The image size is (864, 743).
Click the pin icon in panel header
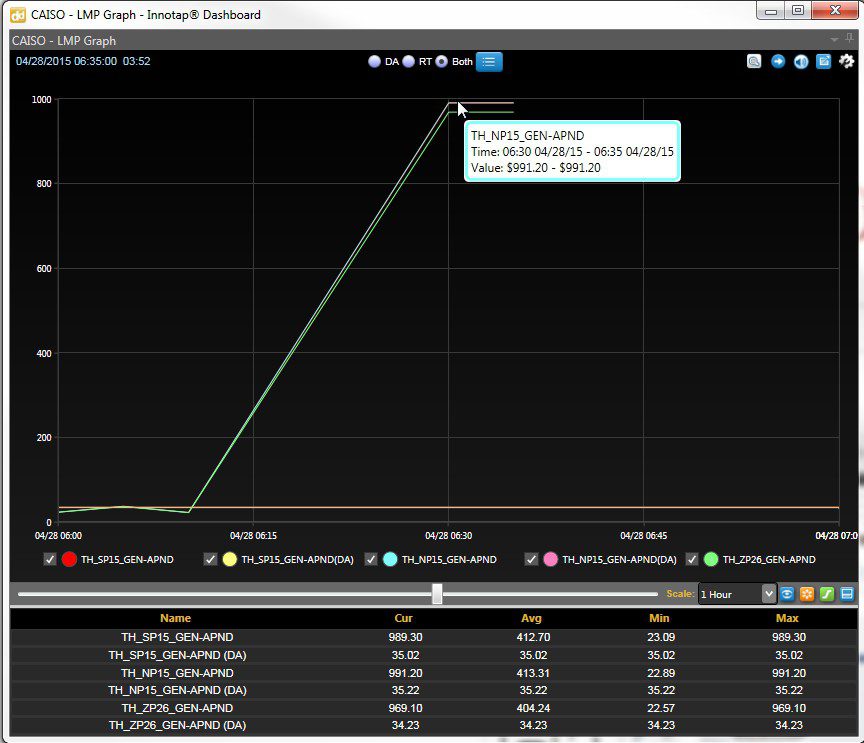[850, 39]
